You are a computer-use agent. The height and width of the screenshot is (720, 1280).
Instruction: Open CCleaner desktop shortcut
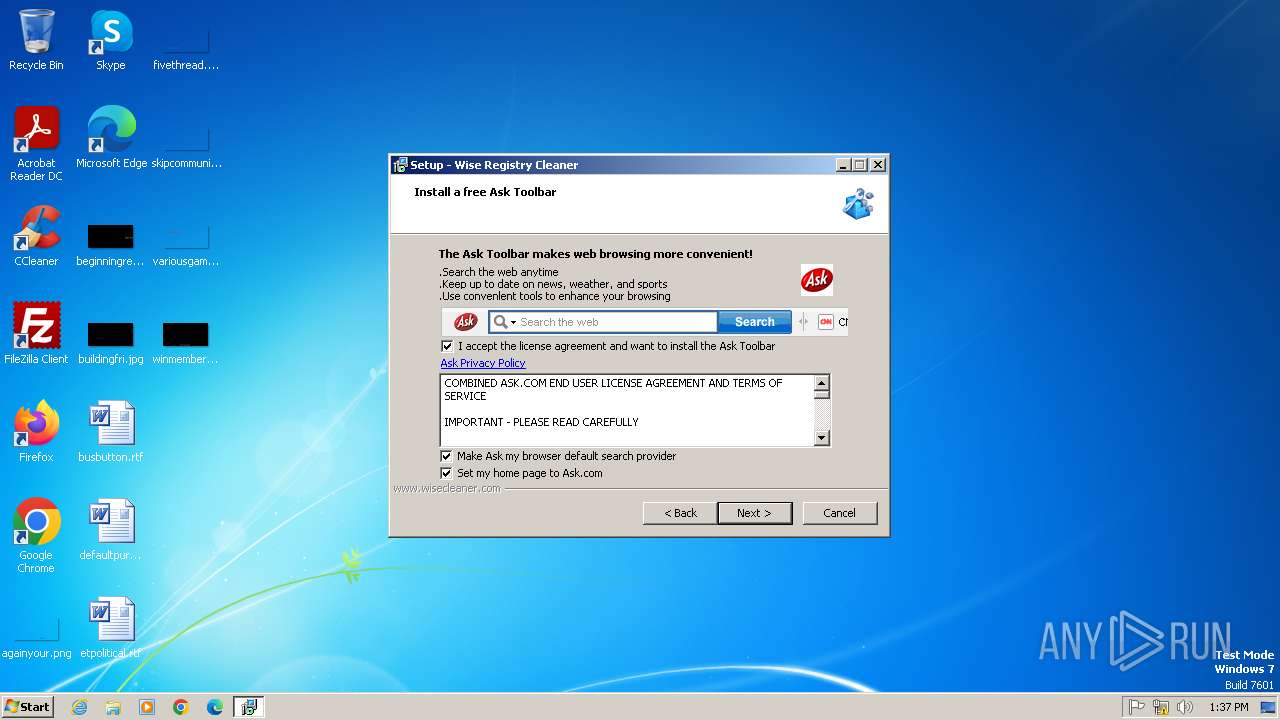(x=36, y=236)
